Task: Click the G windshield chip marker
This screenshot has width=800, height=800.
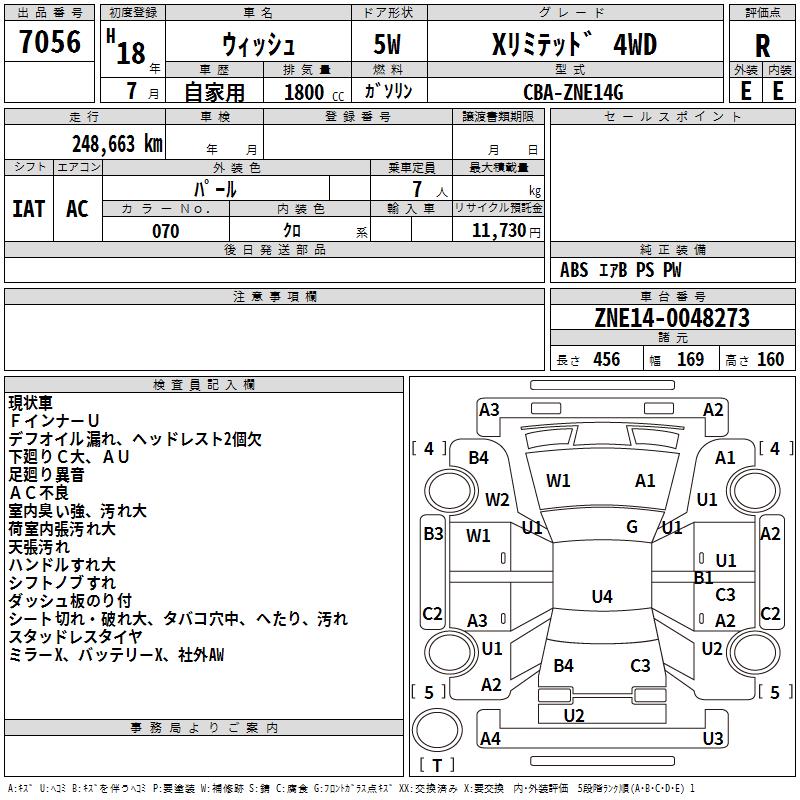Action: [632, 527]
